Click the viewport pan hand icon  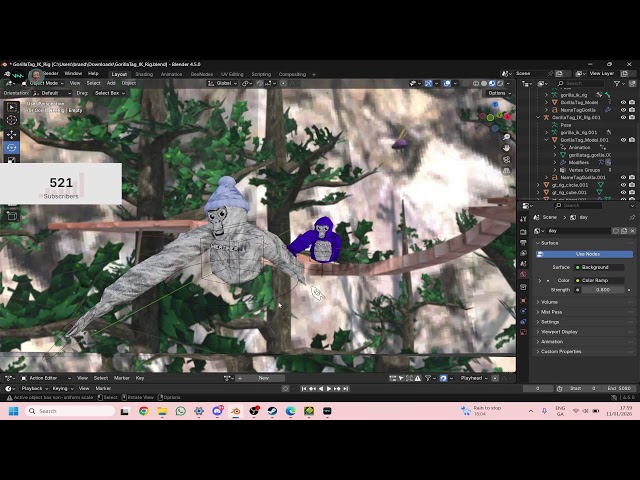click(x=507, y=148)
